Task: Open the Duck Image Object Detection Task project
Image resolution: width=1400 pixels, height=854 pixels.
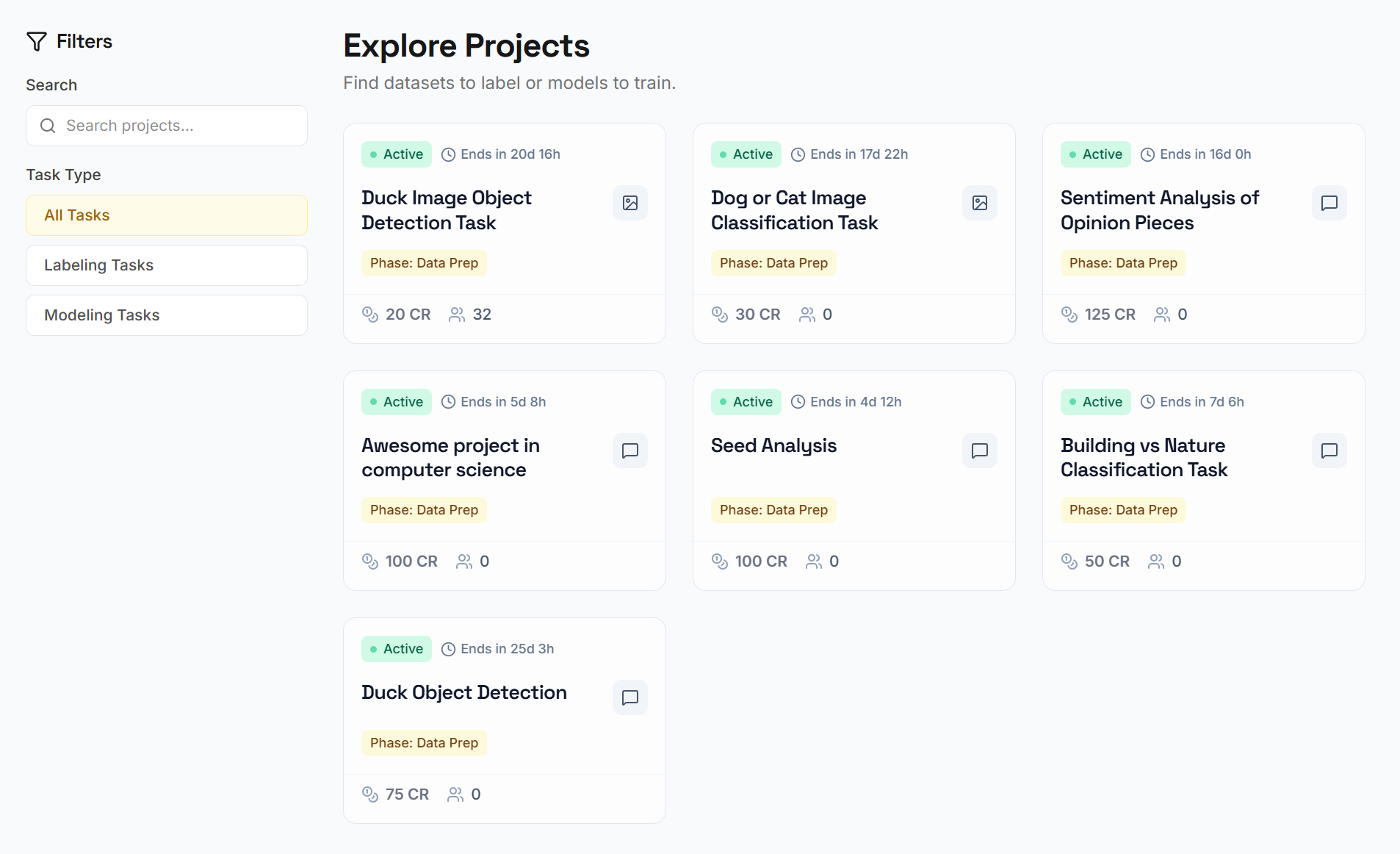Action: click(x=447, y=210)
